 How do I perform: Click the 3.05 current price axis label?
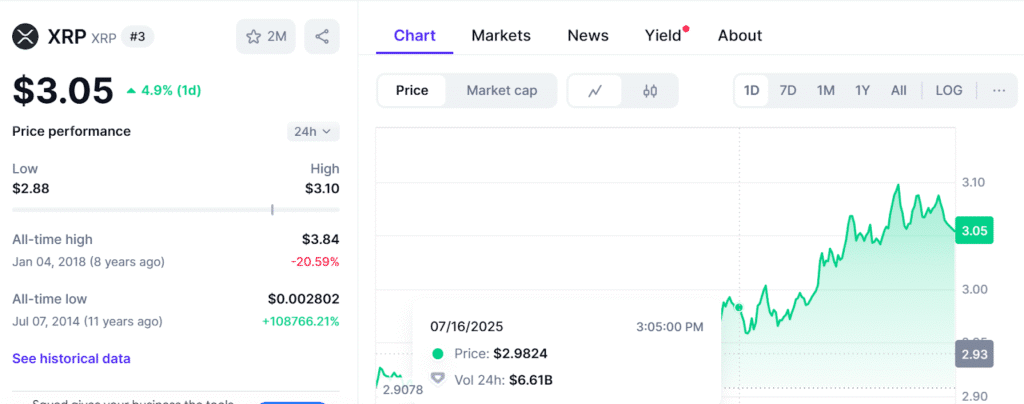(x=974, y=230)
